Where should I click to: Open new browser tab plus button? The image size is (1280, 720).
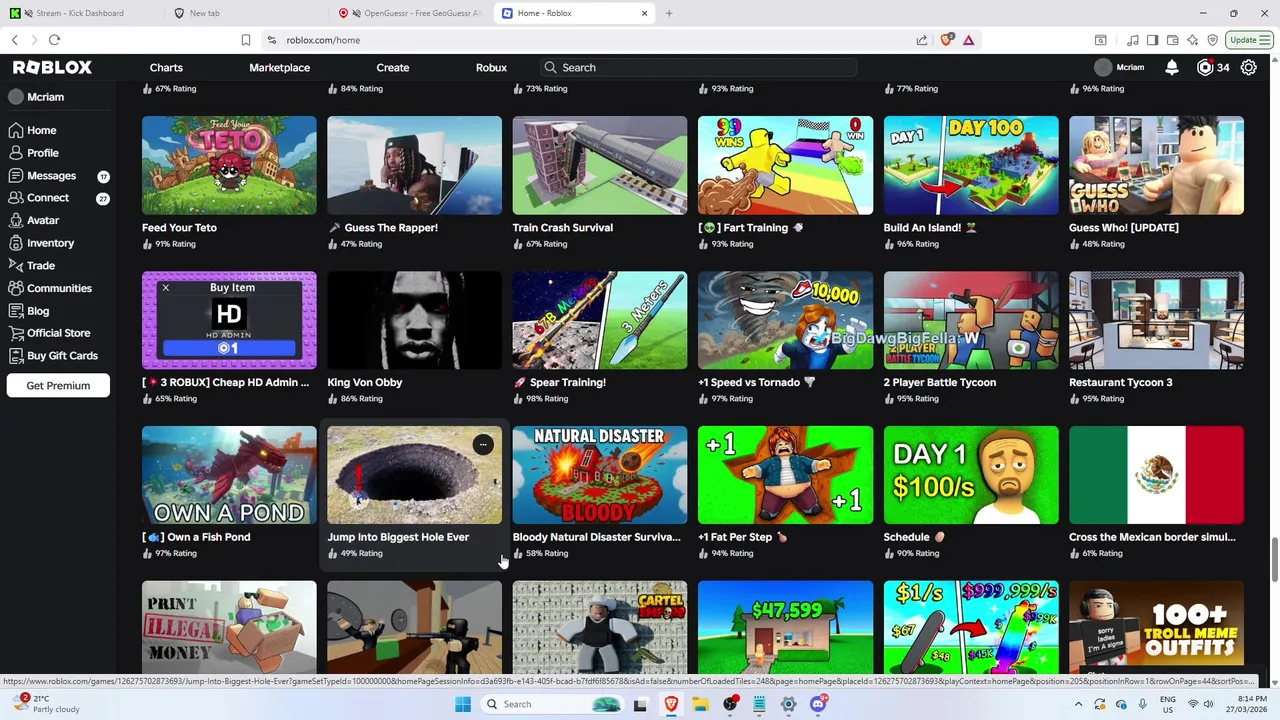click(669, 13)
